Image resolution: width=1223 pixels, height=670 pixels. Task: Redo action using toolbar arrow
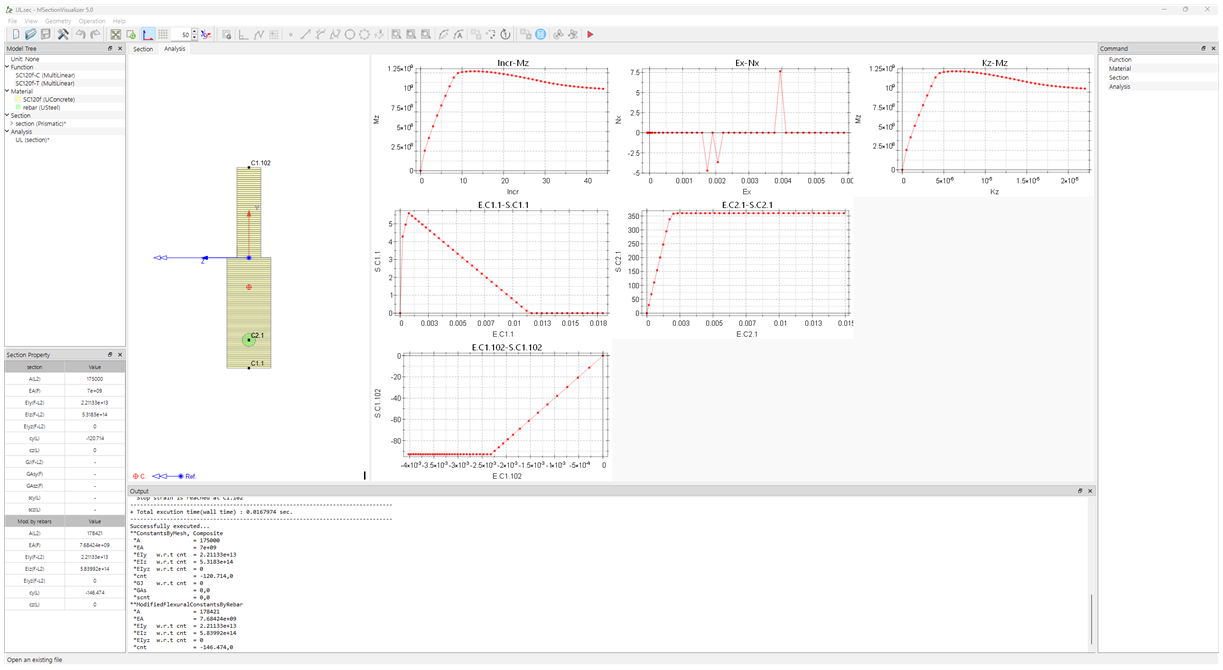pyautogui.click(x=94, y=34)
